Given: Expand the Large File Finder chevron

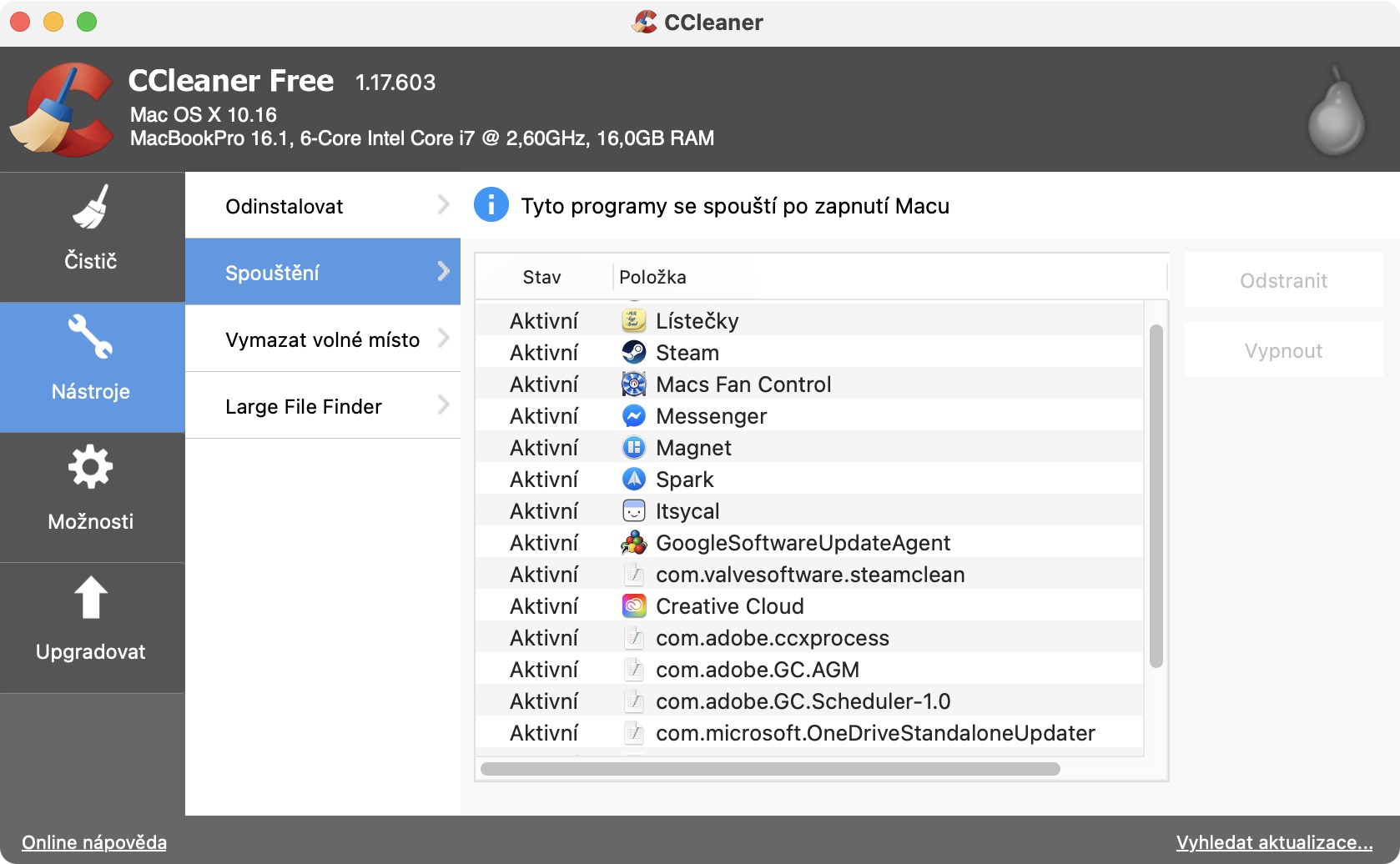Looking at the screenshot, I should pos(443,405).
